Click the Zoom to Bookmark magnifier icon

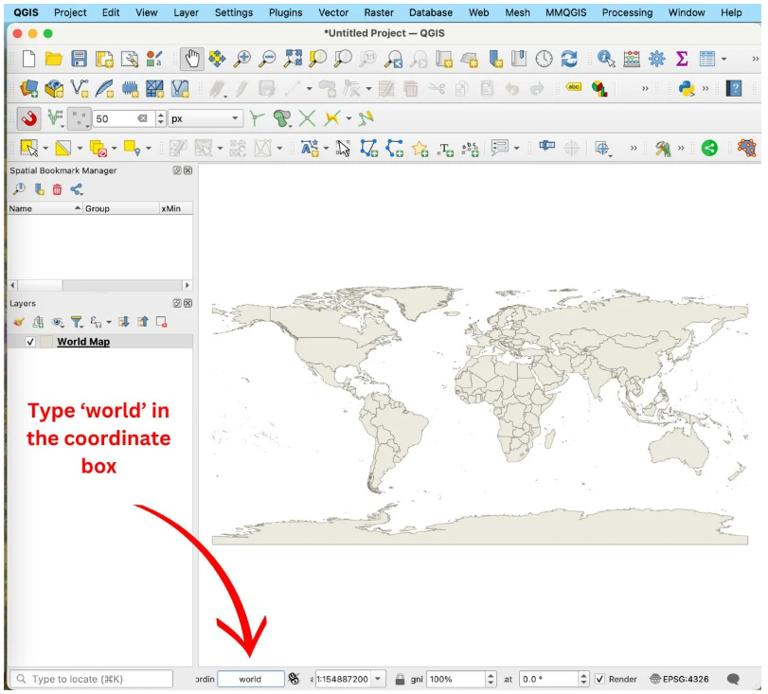[x=19, y=190]
